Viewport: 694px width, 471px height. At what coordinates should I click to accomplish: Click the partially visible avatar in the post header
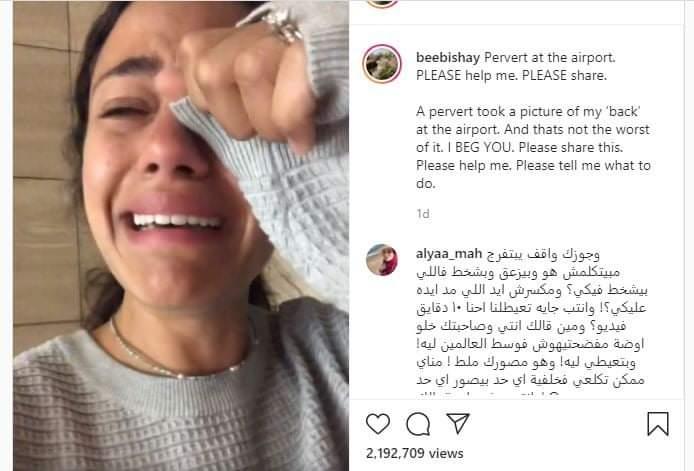click(x=382, y=4)
